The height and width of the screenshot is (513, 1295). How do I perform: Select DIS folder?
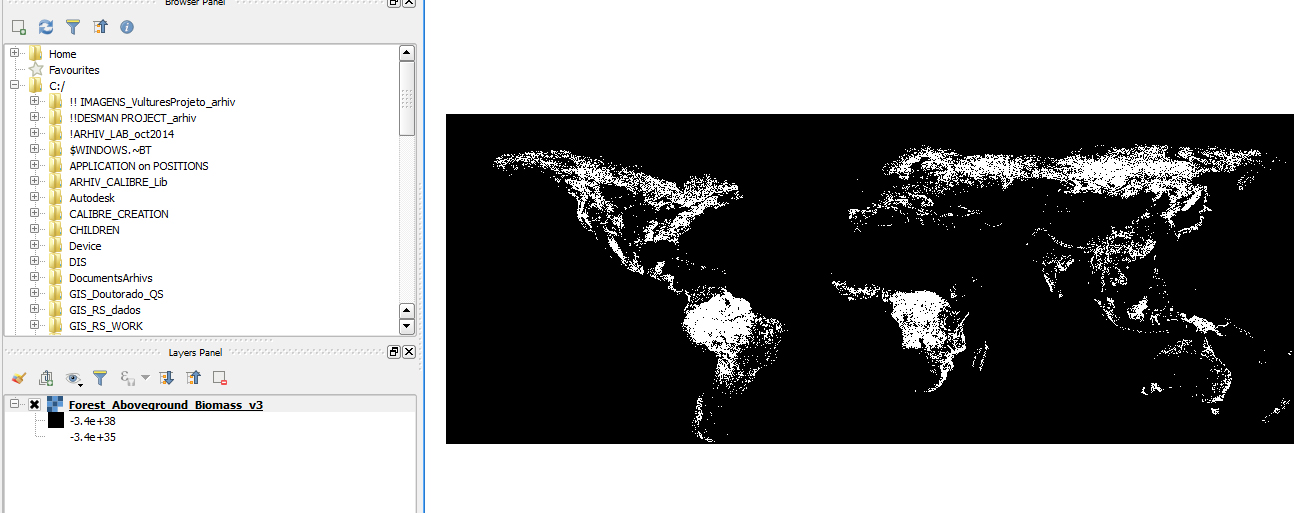click(78, 262)
